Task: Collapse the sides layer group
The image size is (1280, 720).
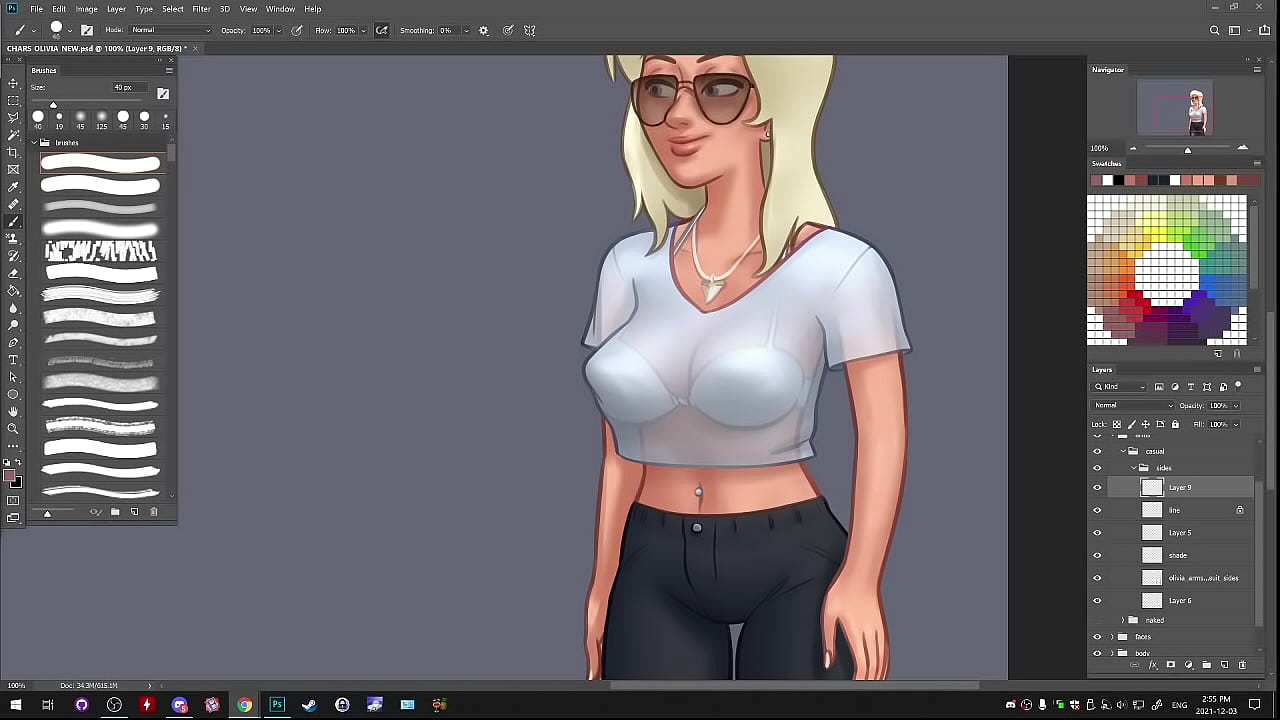Action: pos(1133,468)
